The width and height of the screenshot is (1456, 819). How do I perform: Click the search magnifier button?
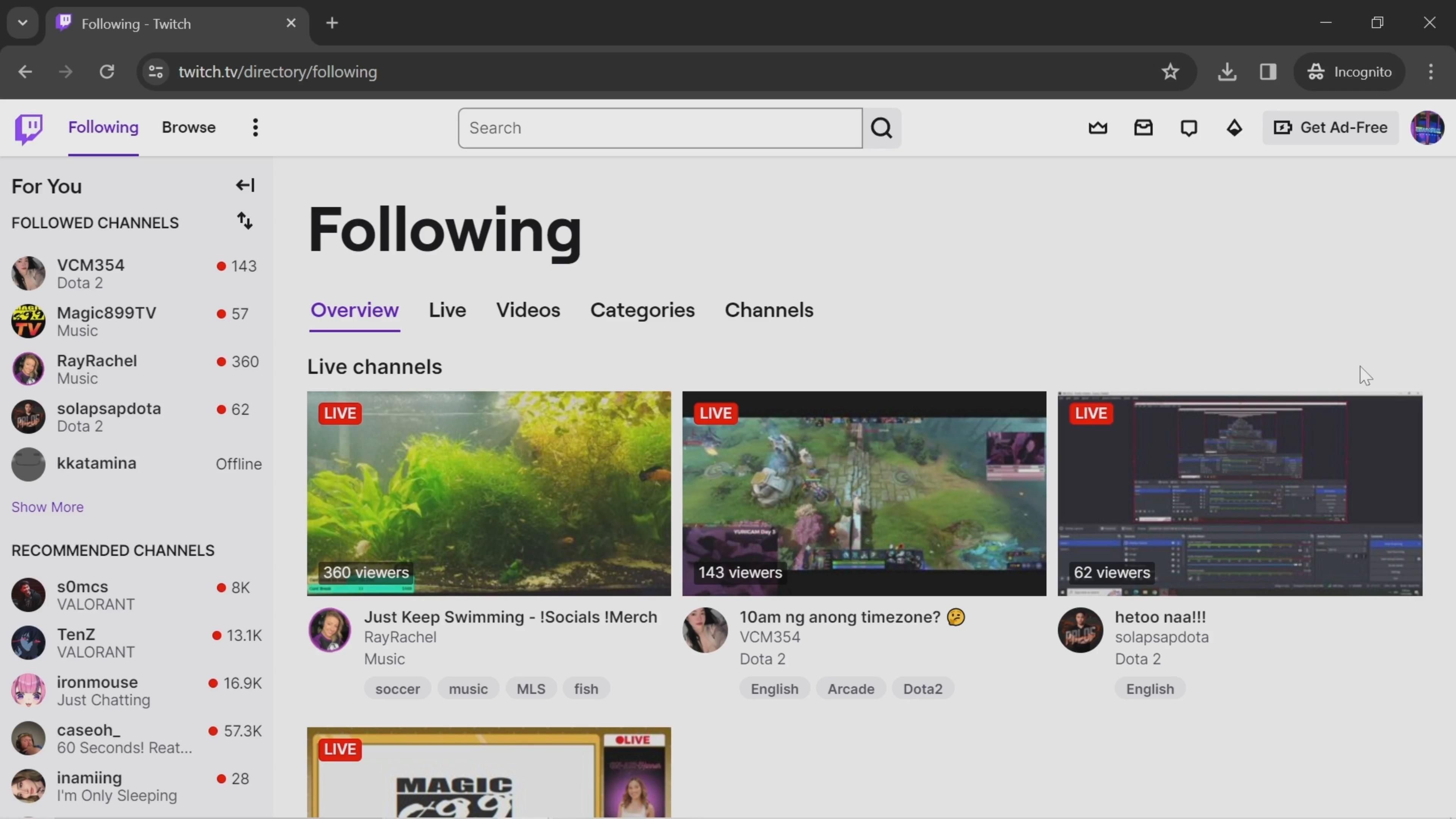[x=881, y=128]
